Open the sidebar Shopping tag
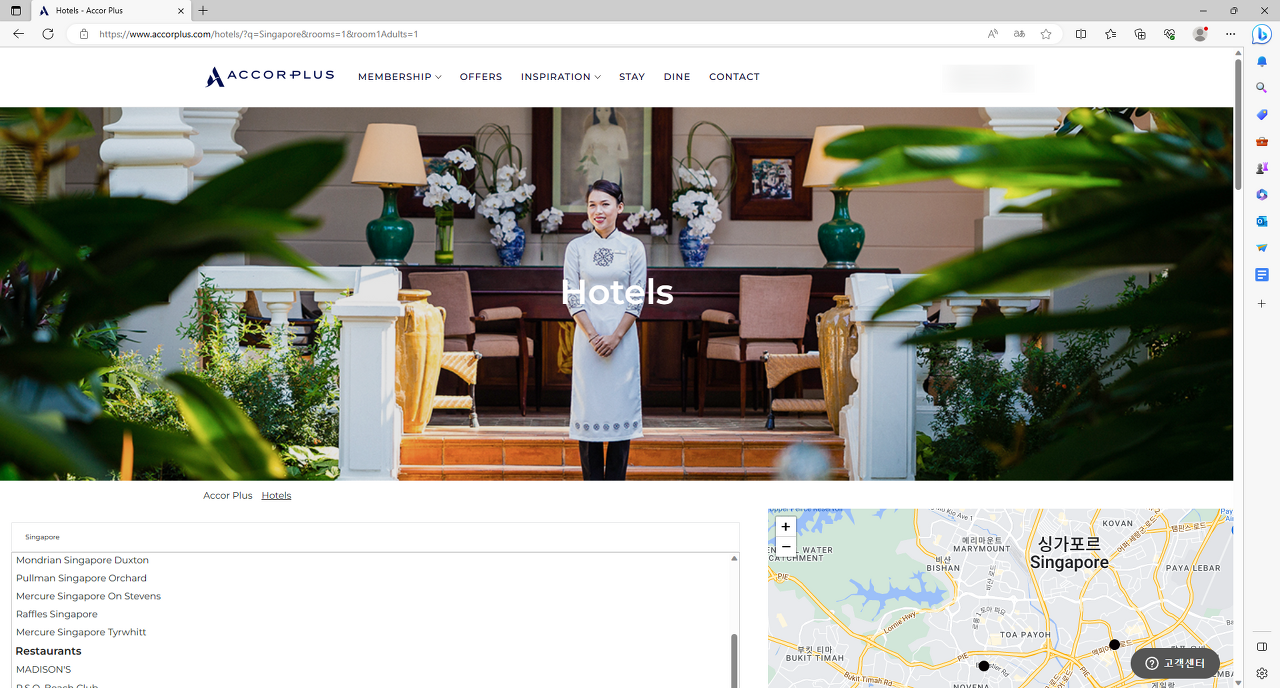The width and height of the screenshot is (1280, 688). 1262,115
